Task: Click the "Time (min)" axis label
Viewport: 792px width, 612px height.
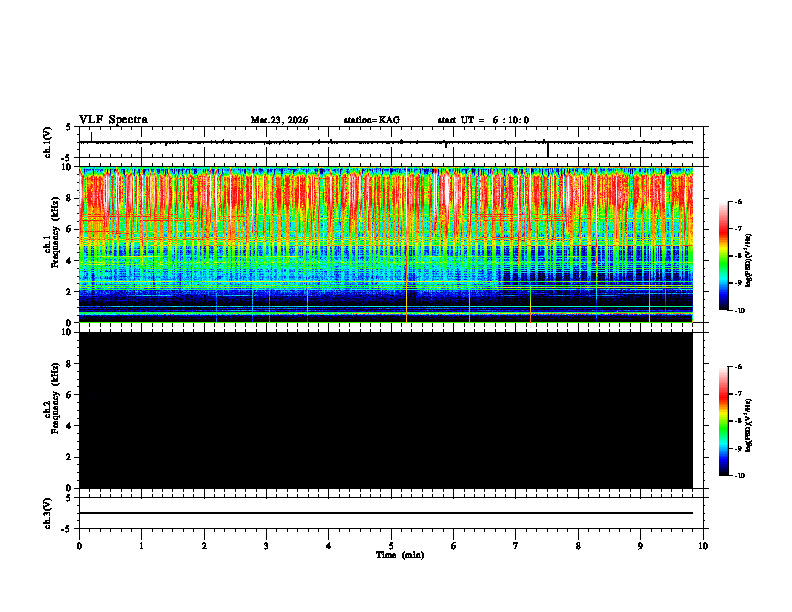Action: tap(400, 555)
